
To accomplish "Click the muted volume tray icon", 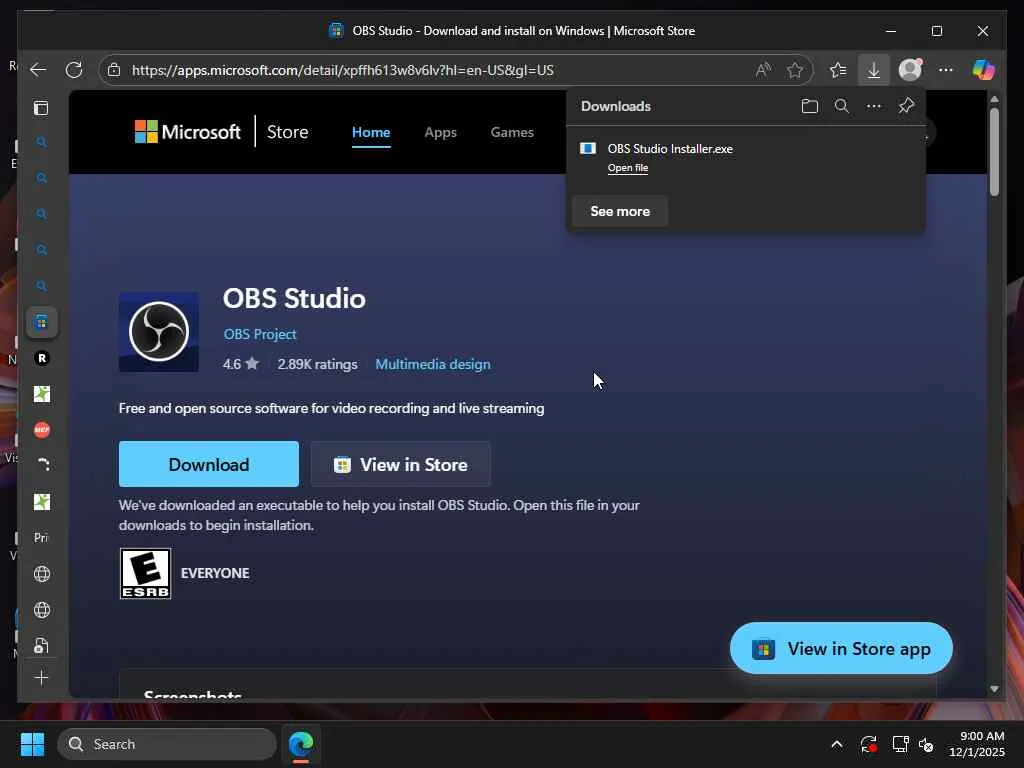I will [926, 744].
